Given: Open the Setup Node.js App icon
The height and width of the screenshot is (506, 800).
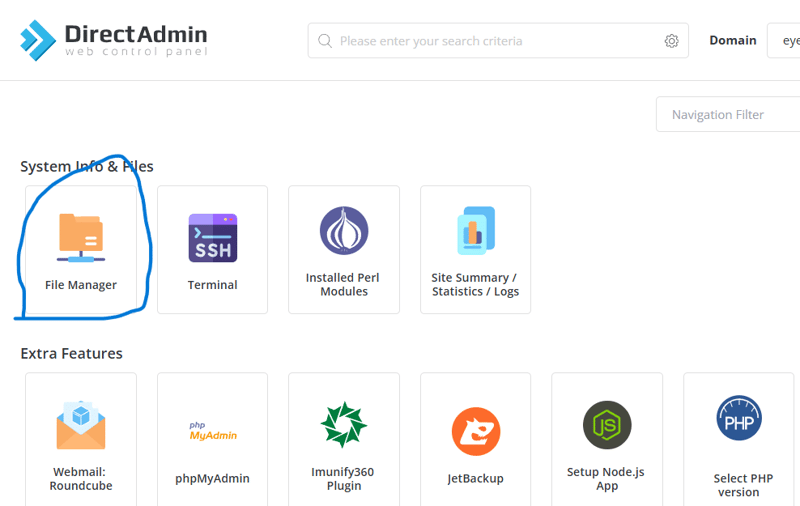Looking at the screenshot, I should [x=607, y=425].
